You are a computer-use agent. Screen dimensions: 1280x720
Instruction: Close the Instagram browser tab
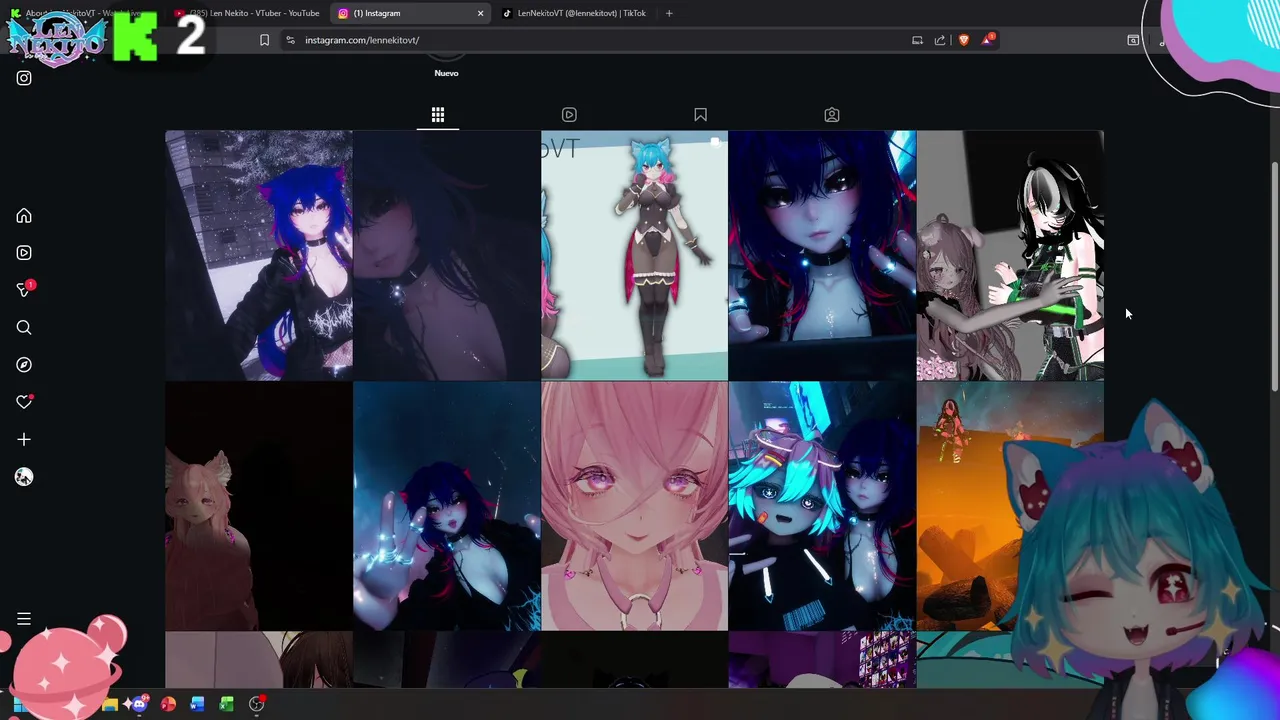(x=480, y=13)
